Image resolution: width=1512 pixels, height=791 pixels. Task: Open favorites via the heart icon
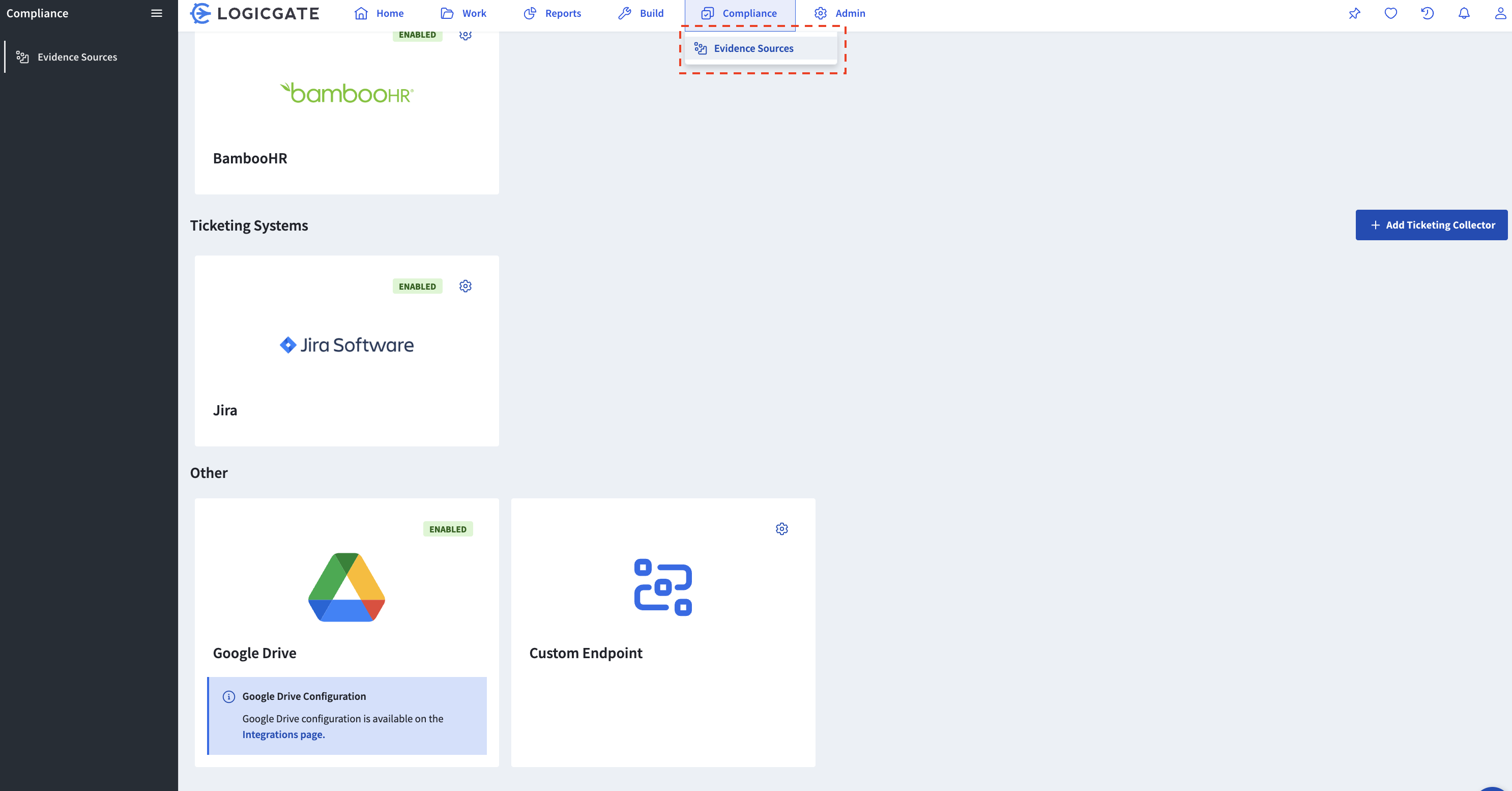pos(1390,13)
